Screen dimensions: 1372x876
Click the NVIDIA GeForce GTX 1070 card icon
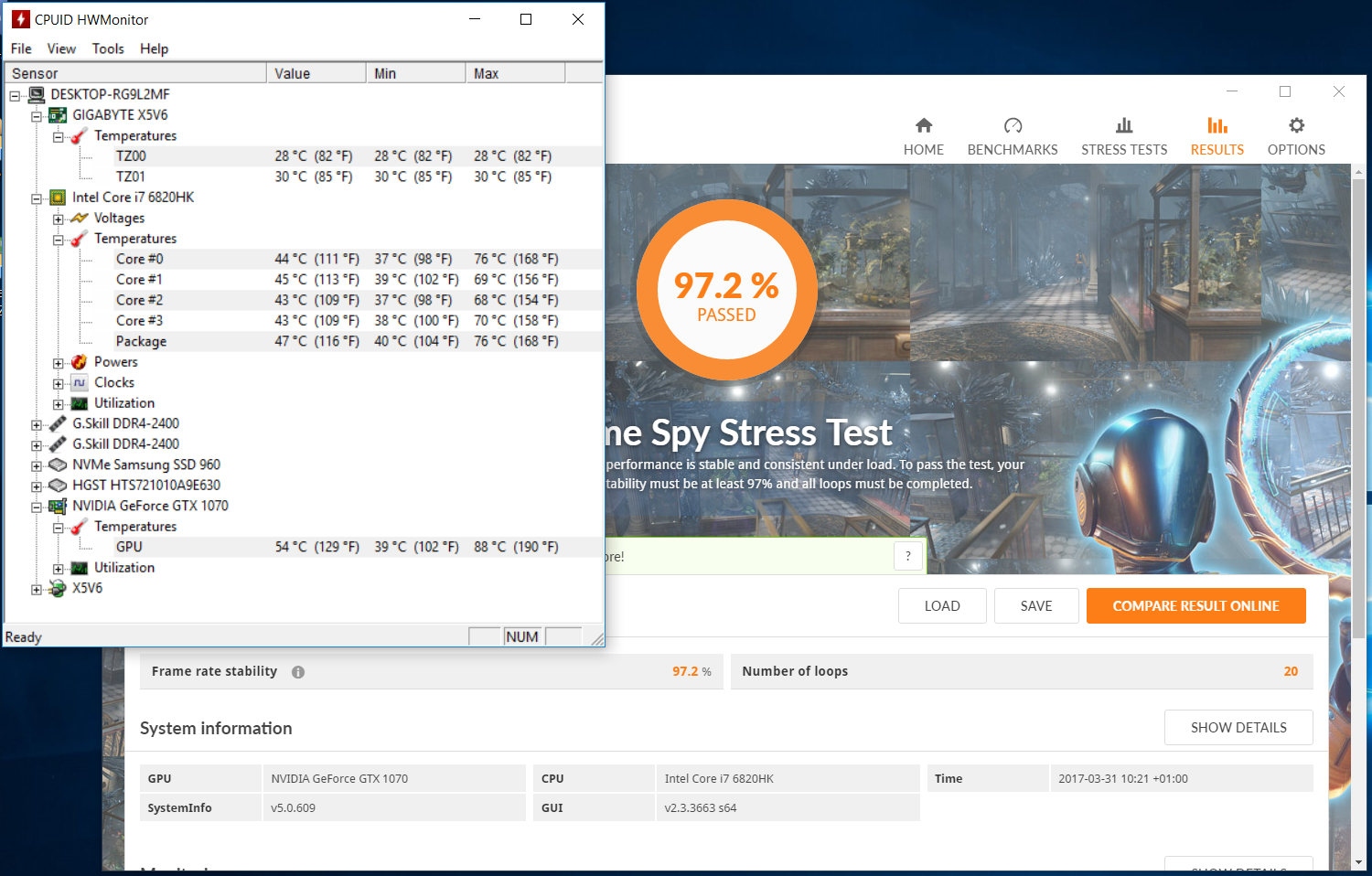tap(58, 506)
